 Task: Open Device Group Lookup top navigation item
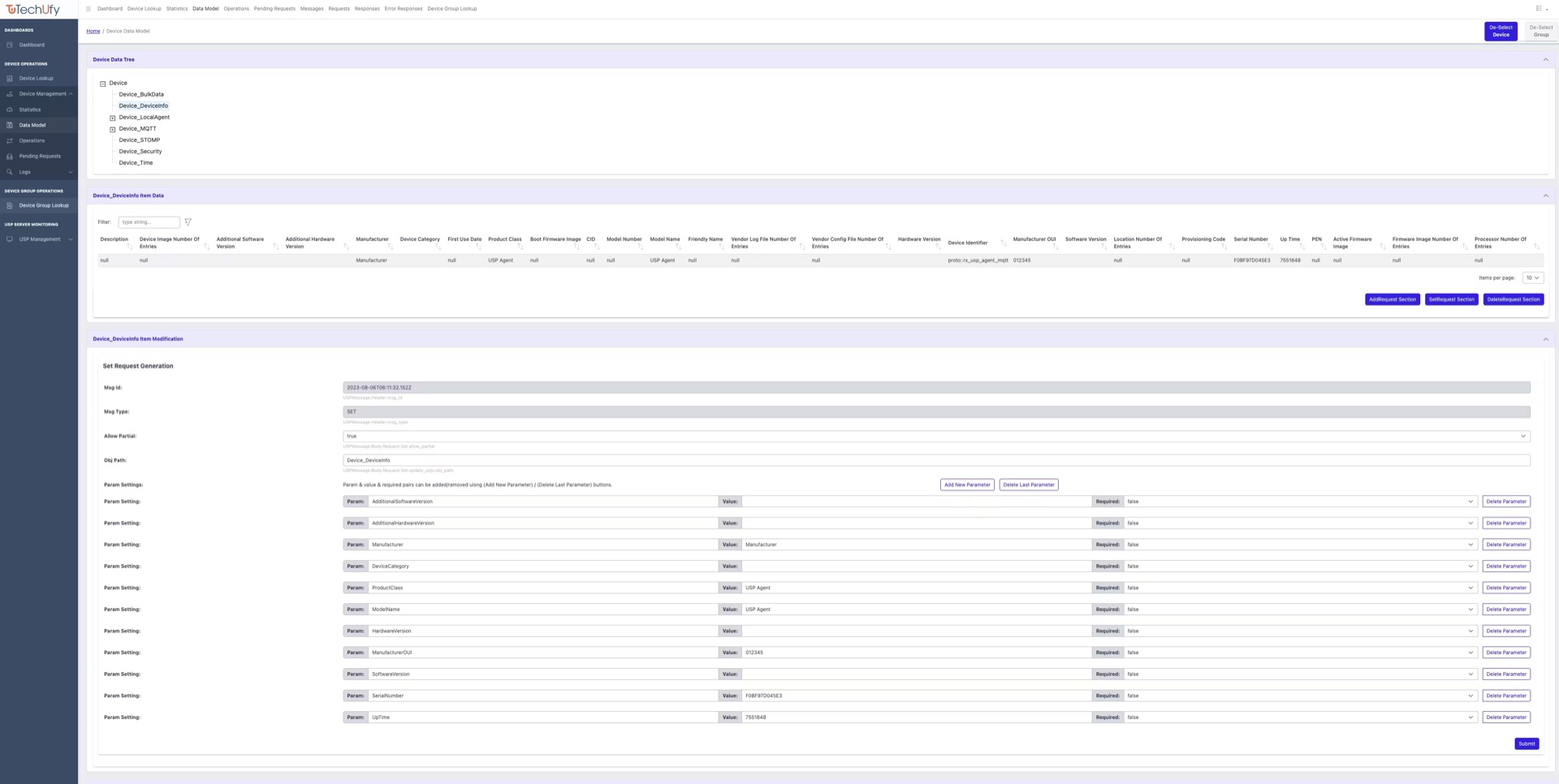(x=452, y=9)
